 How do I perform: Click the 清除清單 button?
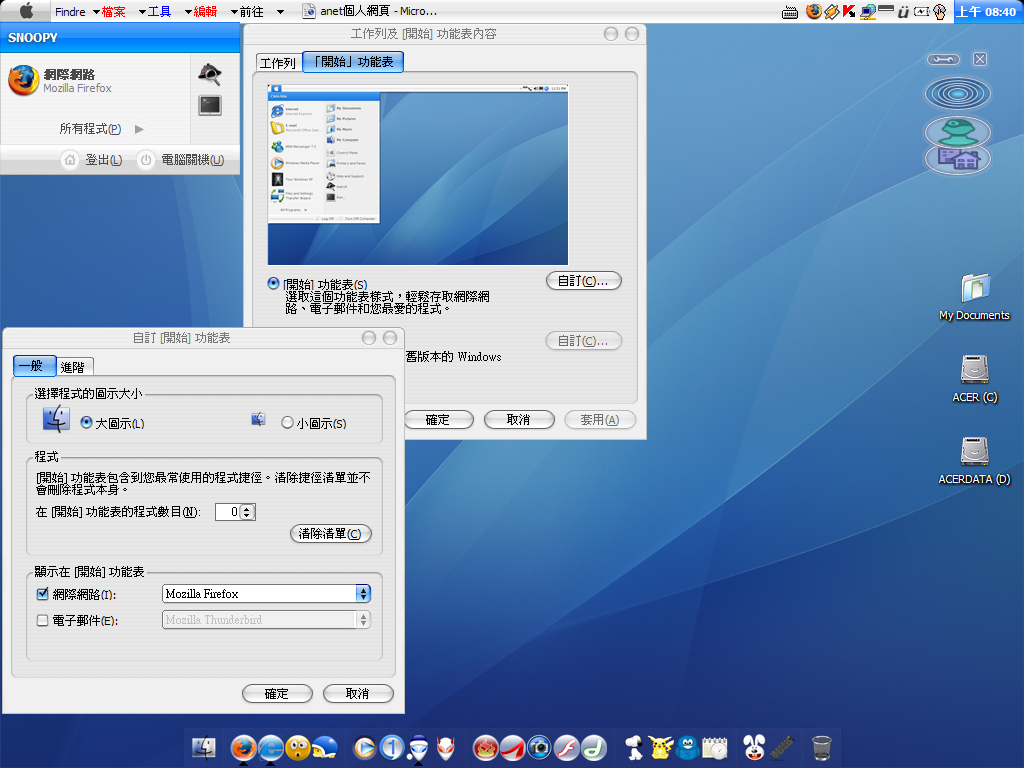pyautogui.click(x=330, y=534)
